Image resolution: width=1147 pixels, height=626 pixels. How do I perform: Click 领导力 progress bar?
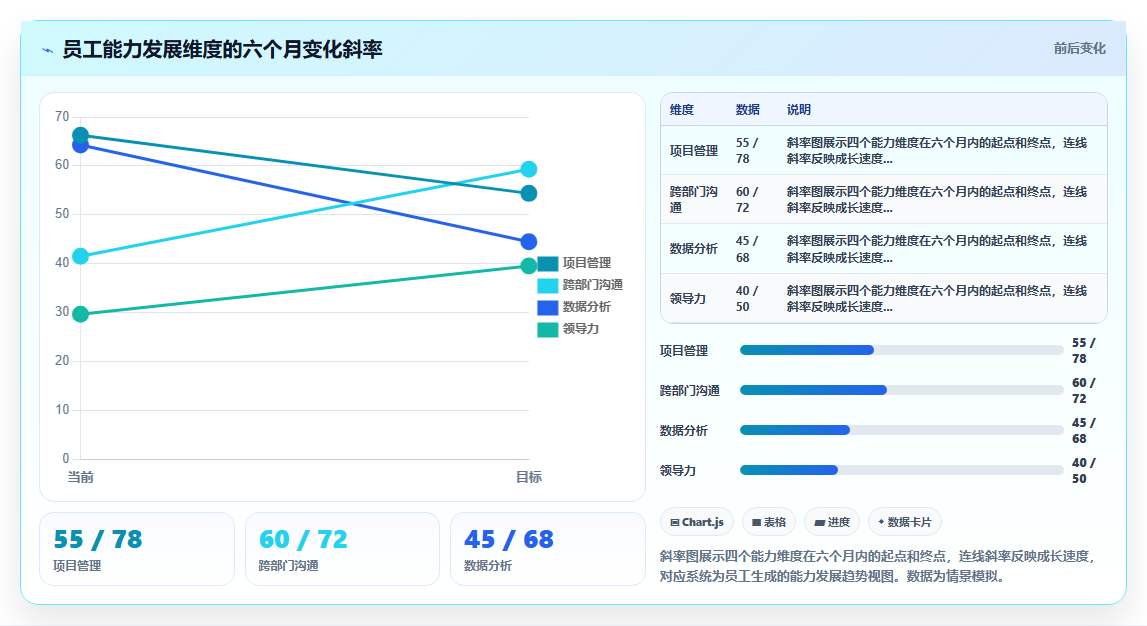(901, 470)
